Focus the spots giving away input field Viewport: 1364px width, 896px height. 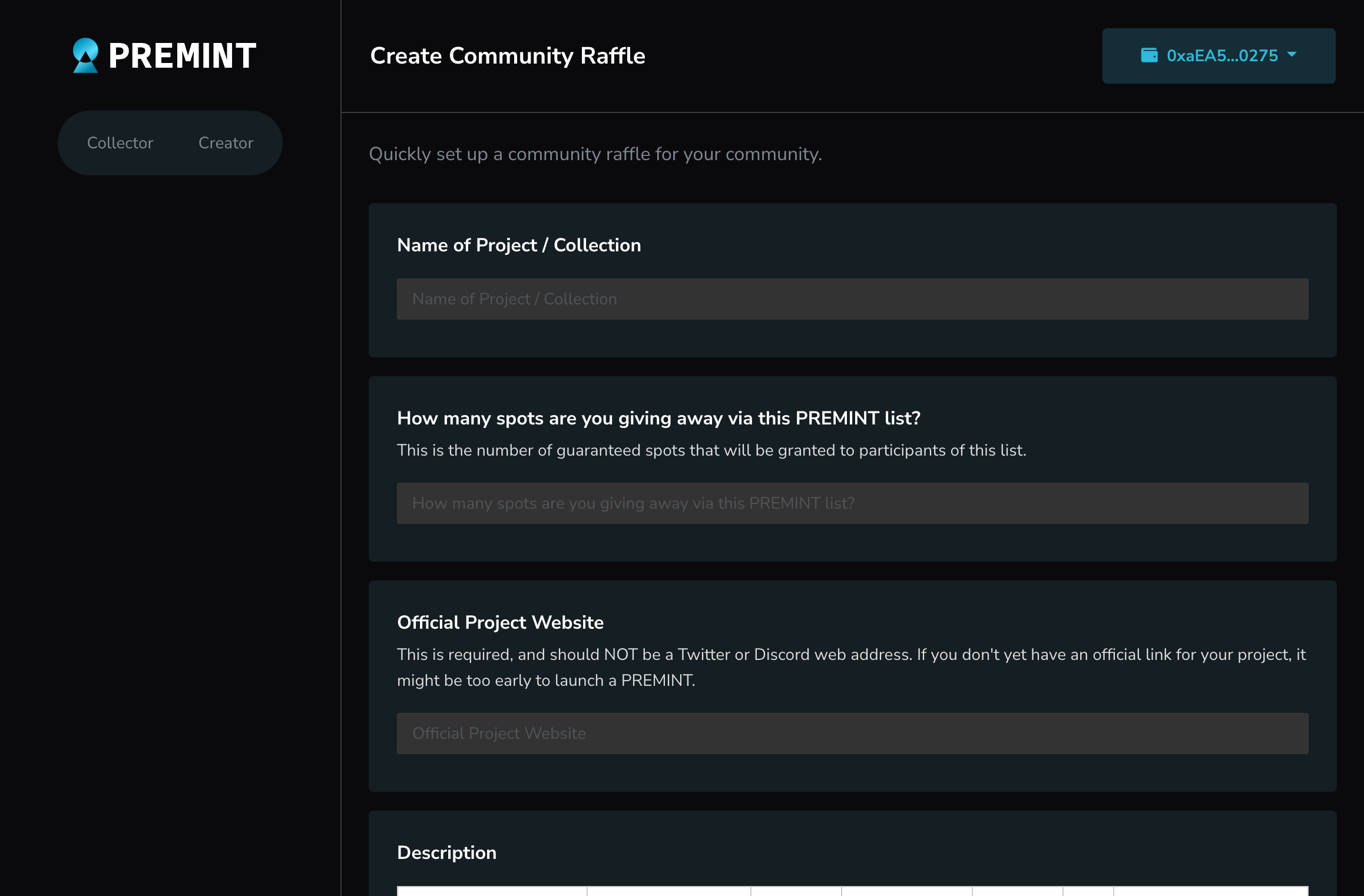pyautogui.click(x=852, y=503)
